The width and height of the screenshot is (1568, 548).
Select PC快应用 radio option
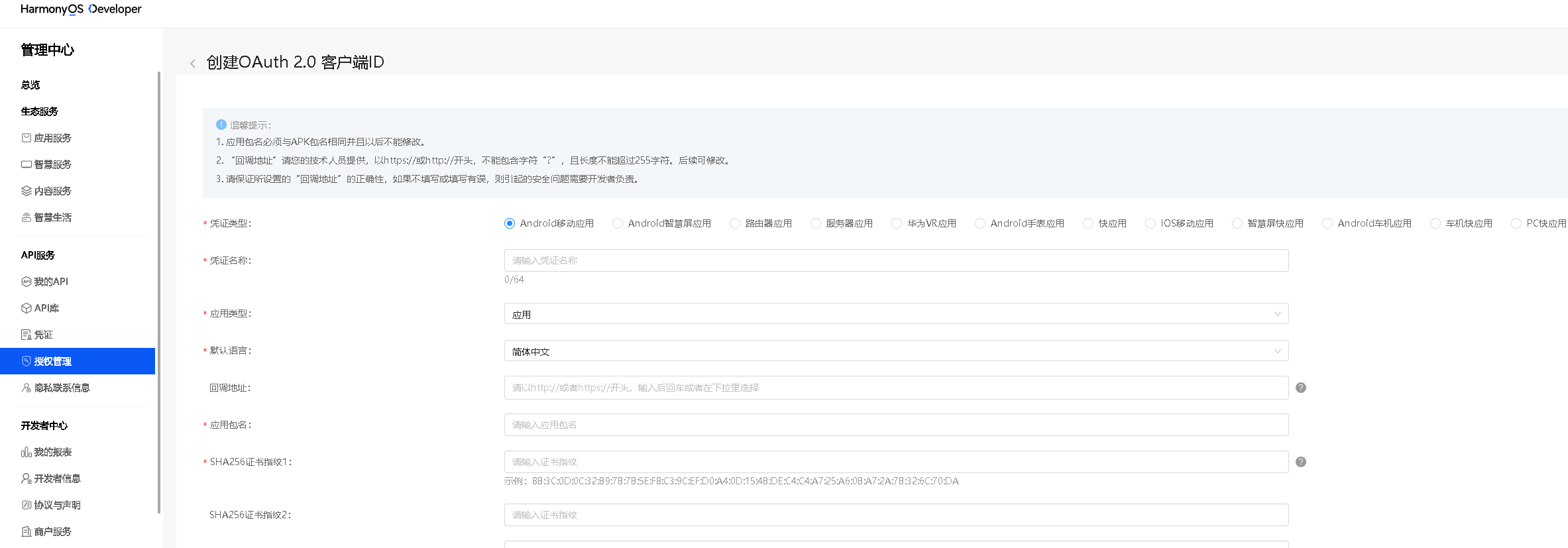(1516, 223)
